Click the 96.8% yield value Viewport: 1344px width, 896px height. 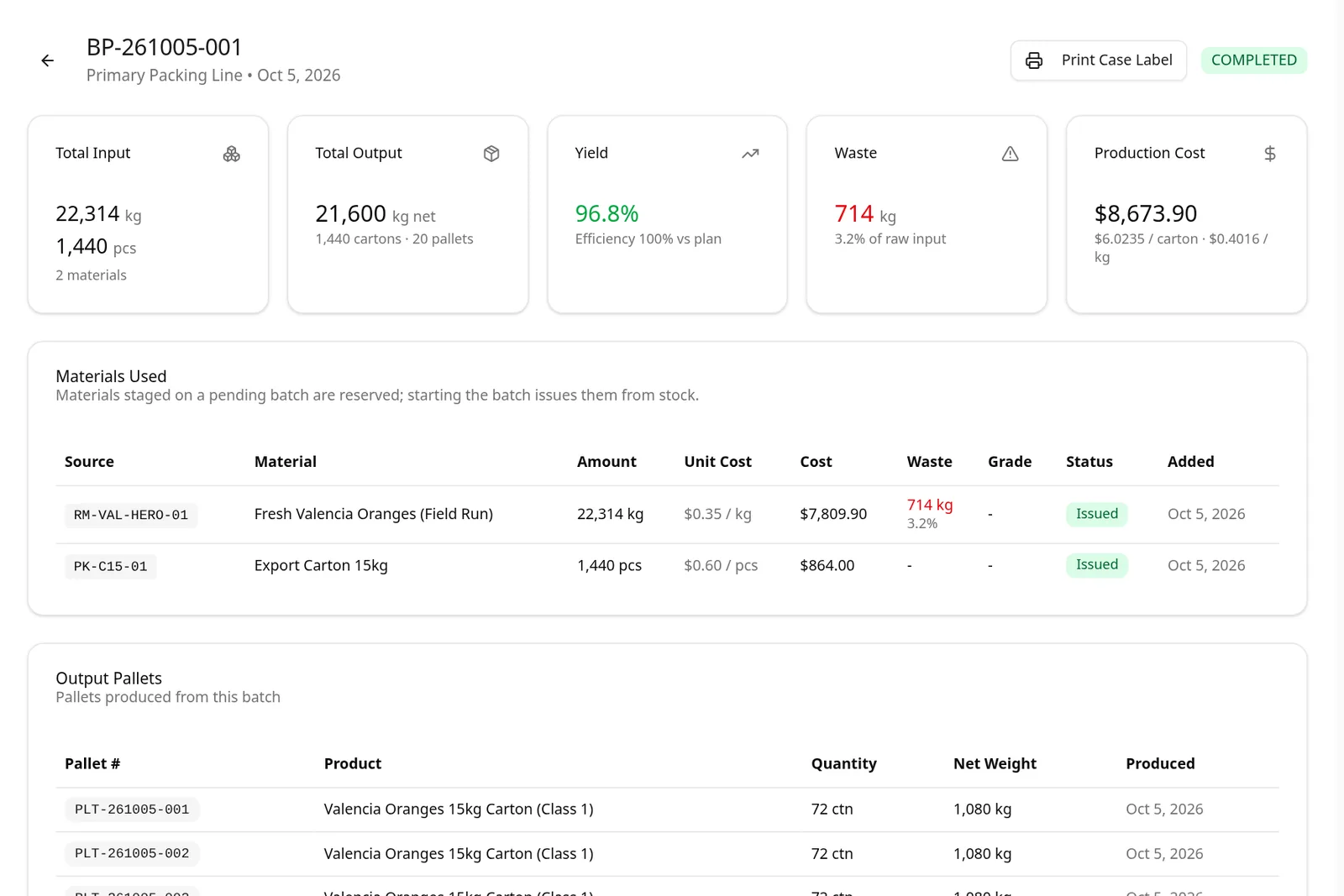click(x=606, y=214)
